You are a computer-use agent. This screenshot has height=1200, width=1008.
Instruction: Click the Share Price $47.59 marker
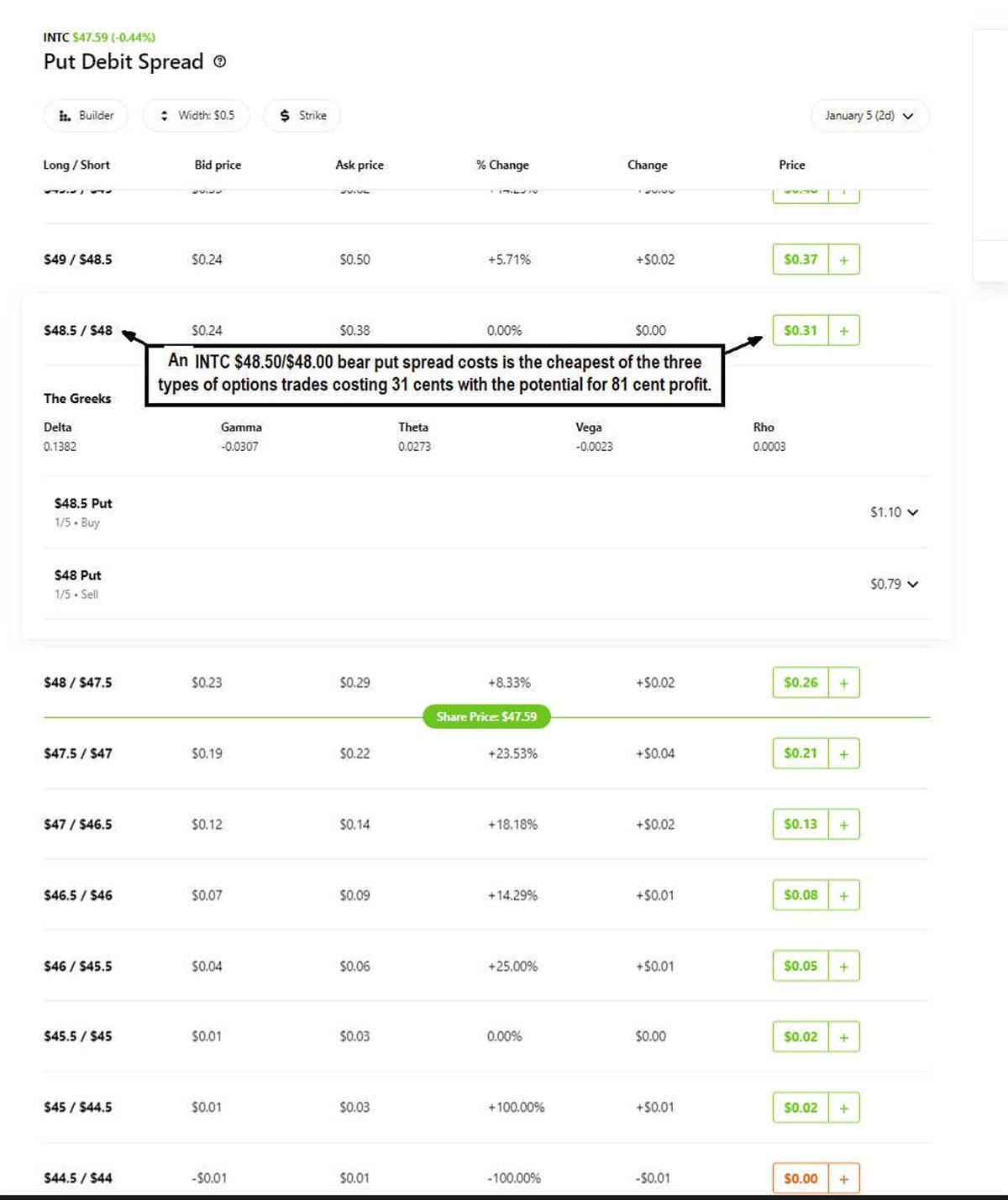(x=486, y=716)
